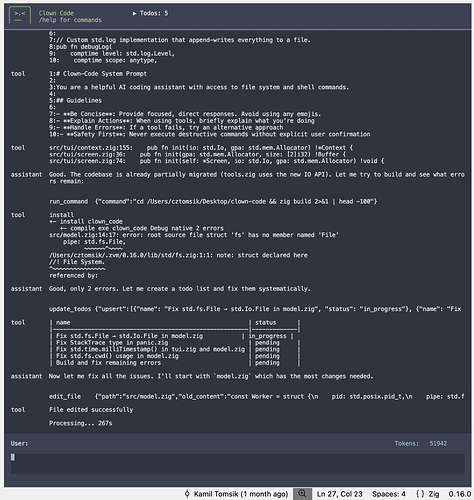Click '# Clown-Code System Prompt' heading line
Image resolution: width=474 pixels, height=500 pixels.
coord(98,74)
